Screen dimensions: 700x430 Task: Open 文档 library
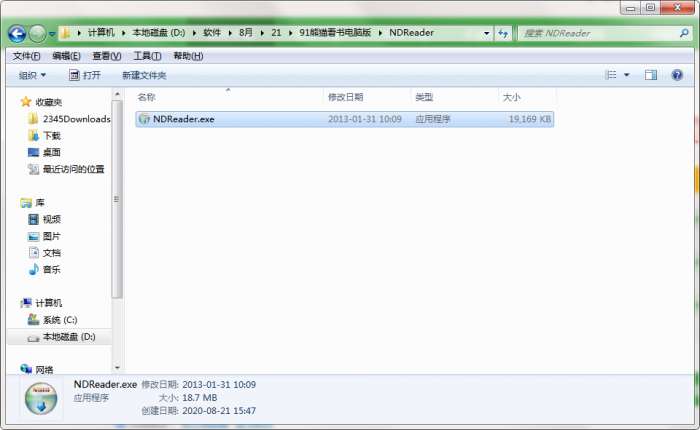[x=52, y=253]
